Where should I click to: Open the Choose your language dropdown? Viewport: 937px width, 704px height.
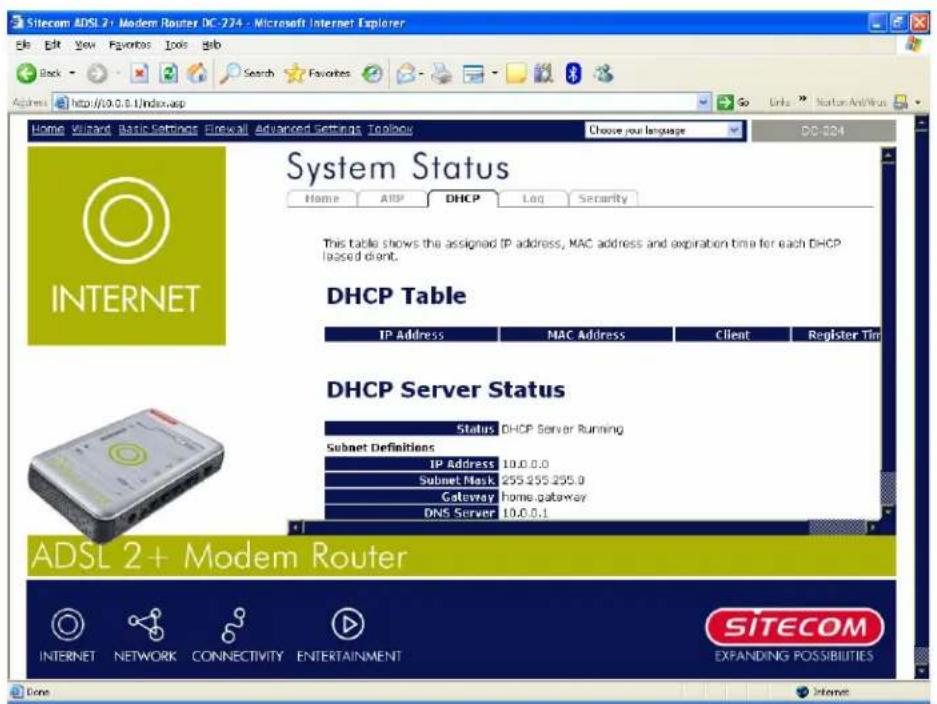pyautogui.click(x=663, y=130)
